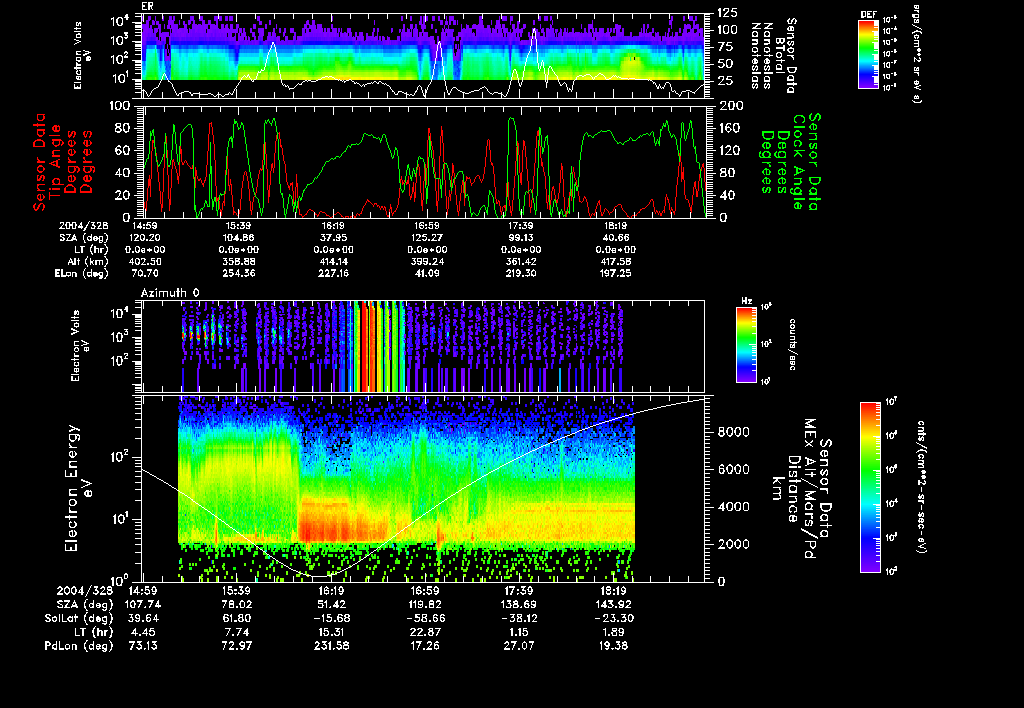Image resolution: width=1024 pixels, height=708 pixels.
Task: Click the counts/sec unit label
Action: (x=792, y=344)
